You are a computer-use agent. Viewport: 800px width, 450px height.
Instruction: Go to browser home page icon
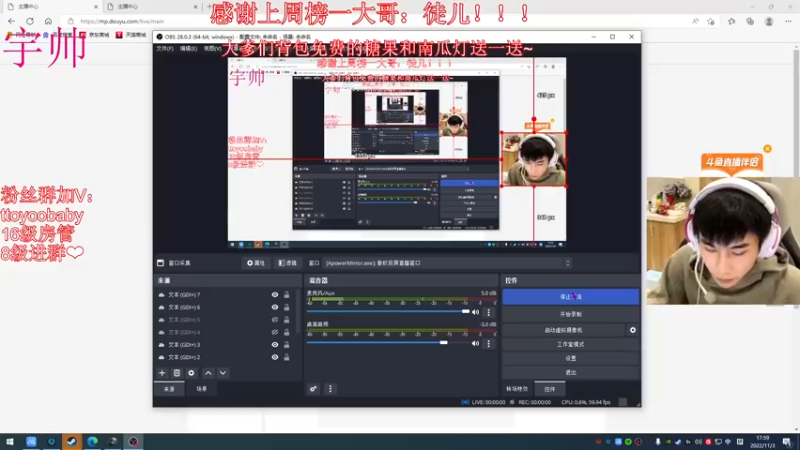coord(48,21)
